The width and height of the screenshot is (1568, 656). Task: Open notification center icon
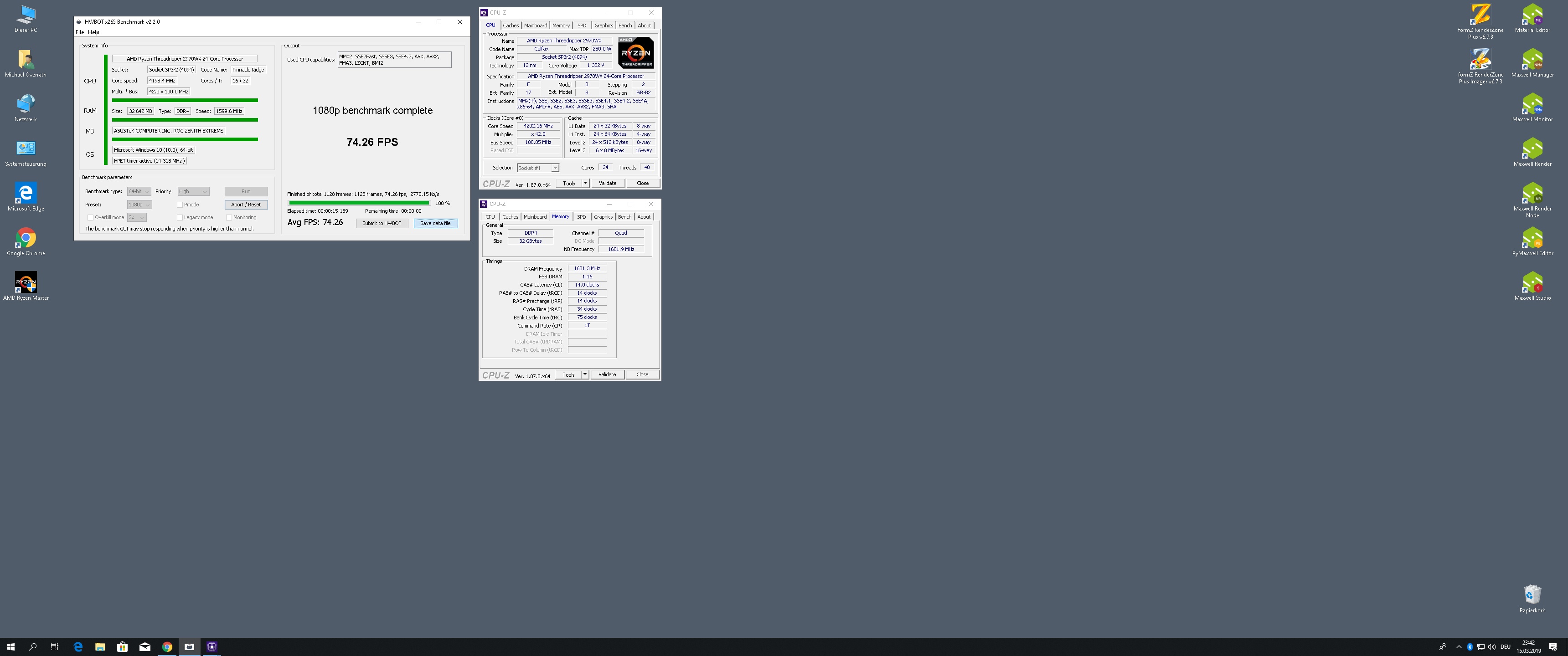(x=1553, y=647)
